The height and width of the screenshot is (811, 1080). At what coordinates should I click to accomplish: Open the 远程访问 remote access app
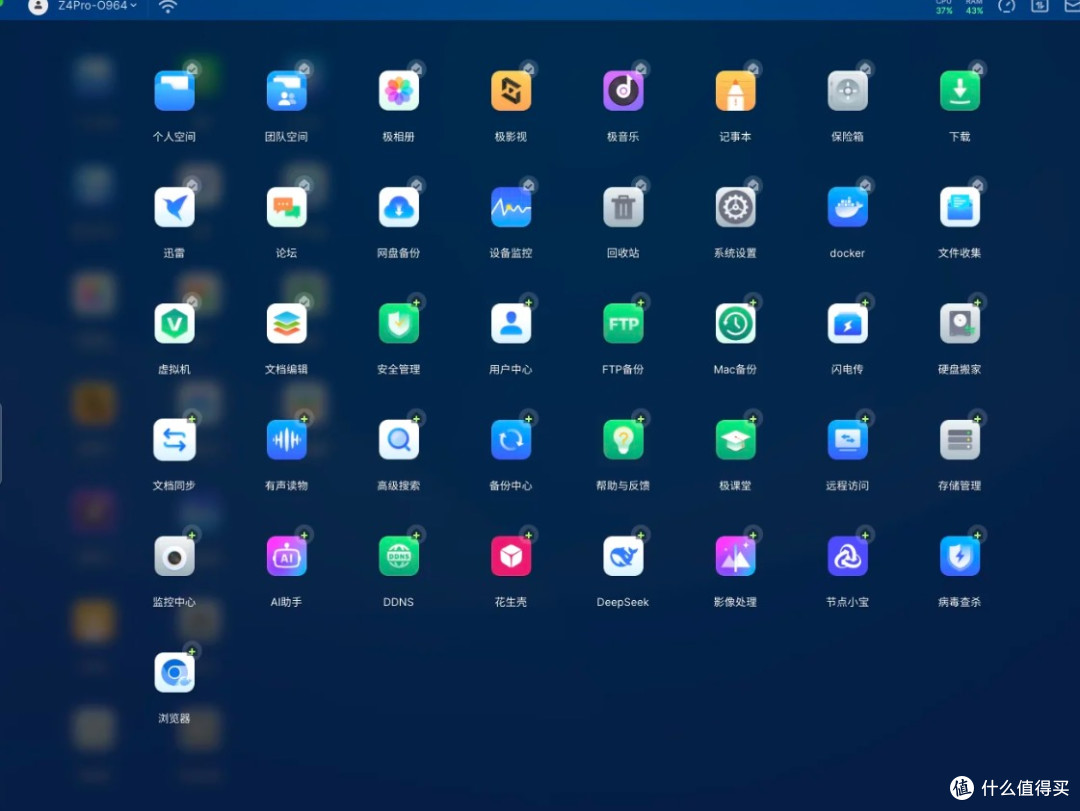[x=848, y=440]
